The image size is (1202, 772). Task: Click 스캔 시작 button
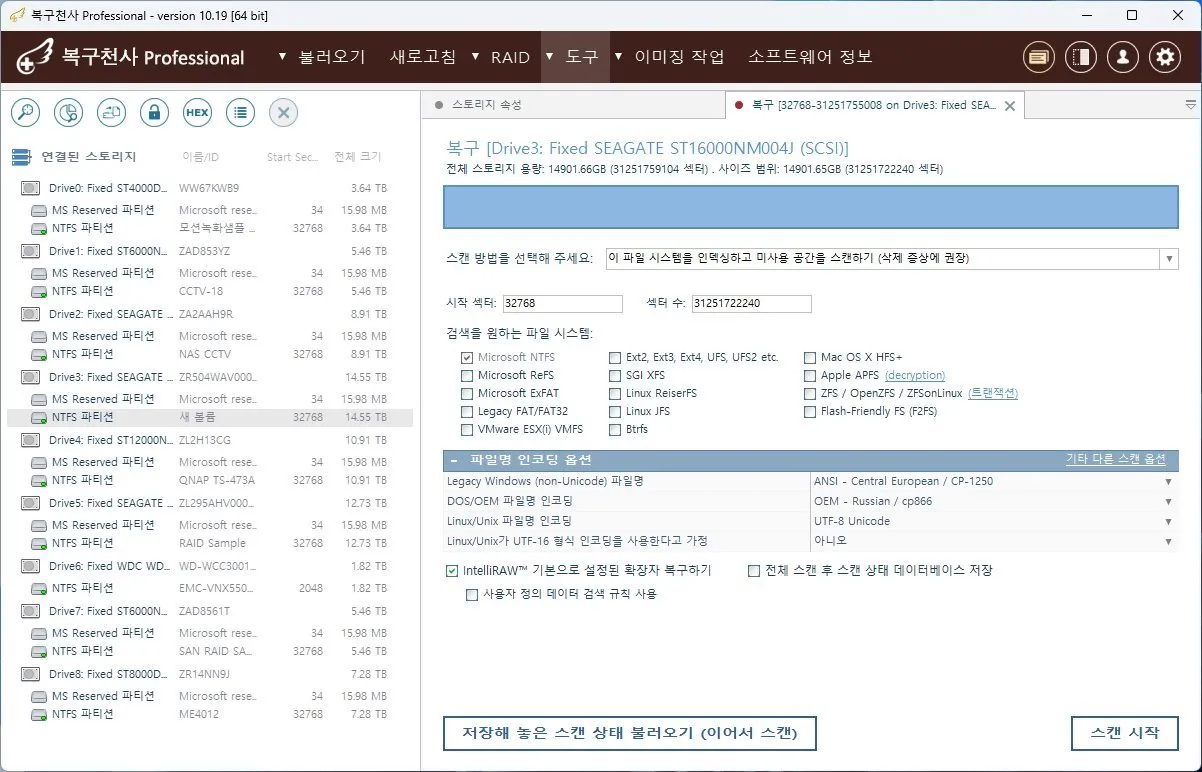1125,733
